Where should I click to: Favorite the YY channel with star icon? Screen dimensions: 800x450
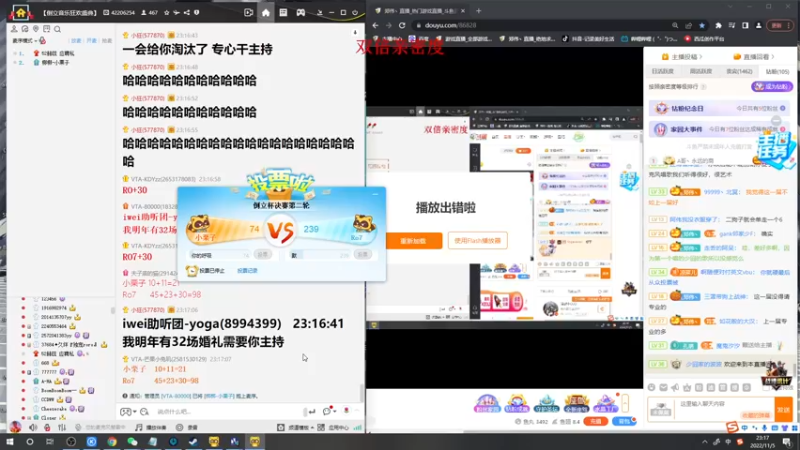click(166, 13)
